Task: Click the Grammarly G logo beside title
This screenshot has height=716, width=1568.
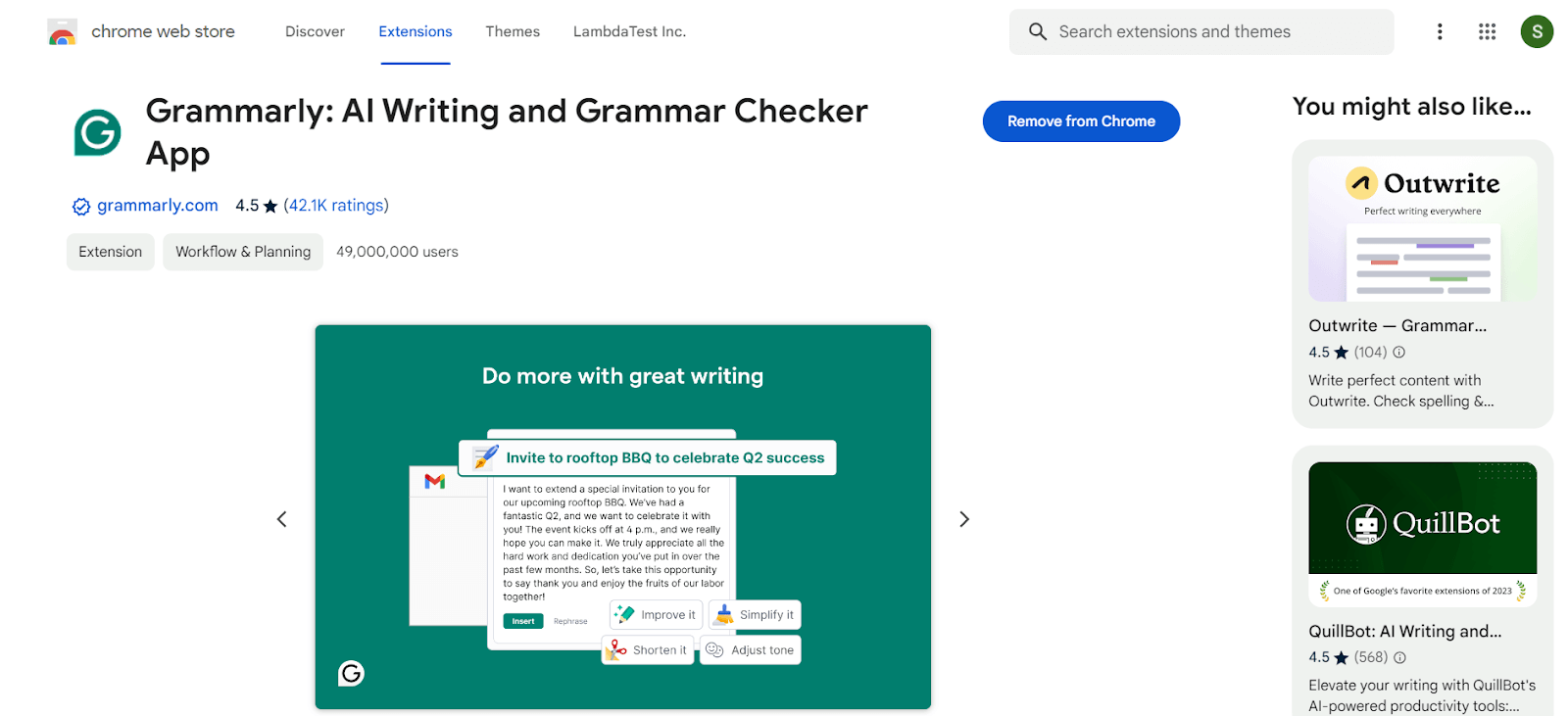Action: coord(98,132)
